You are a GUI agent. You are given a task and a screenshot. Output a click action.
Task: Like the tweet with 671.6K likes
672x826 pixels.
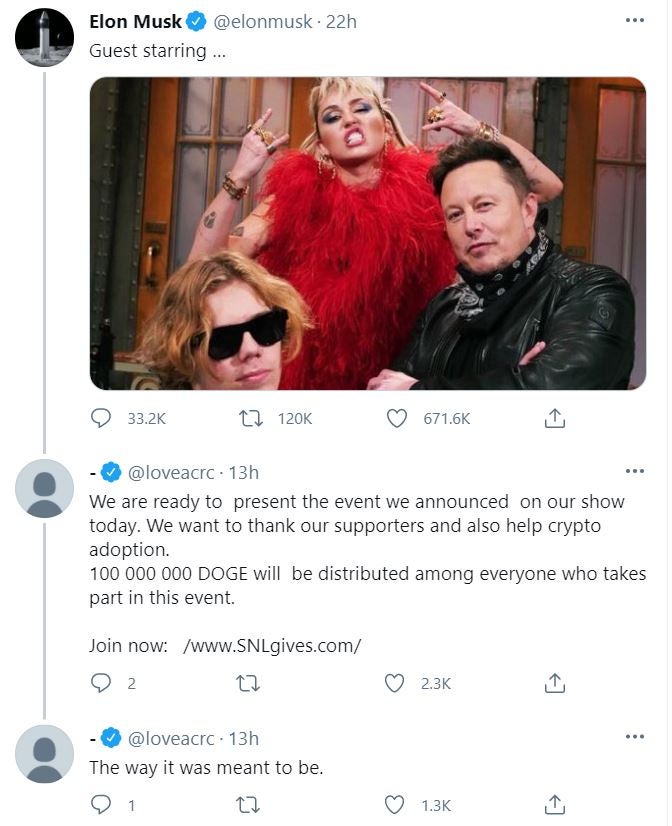coord(397,419)
